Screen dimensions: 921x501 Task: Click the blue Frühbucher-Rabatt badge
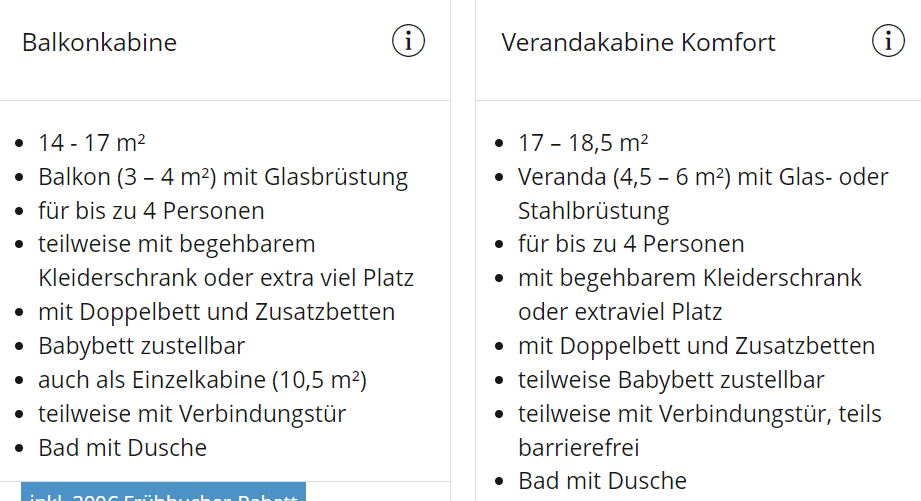pyautogui.click(x=163, y=493)
